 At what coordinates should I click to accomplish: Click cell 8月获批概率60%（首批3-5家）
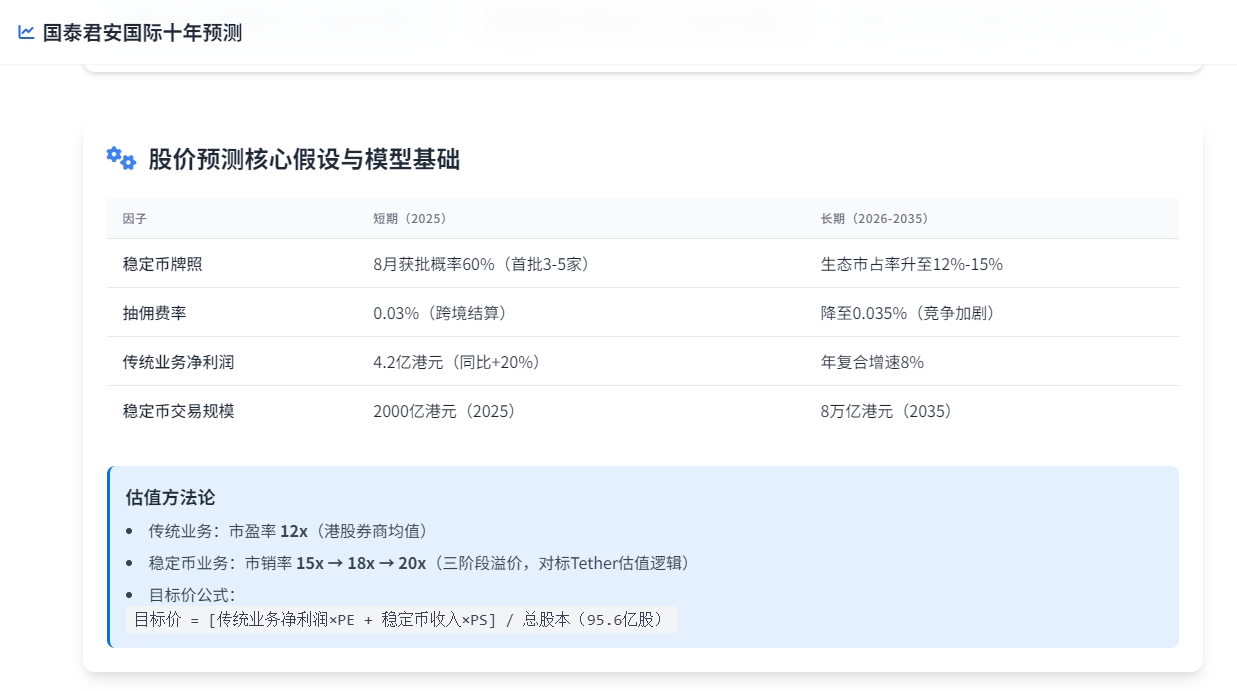point(485,264)
